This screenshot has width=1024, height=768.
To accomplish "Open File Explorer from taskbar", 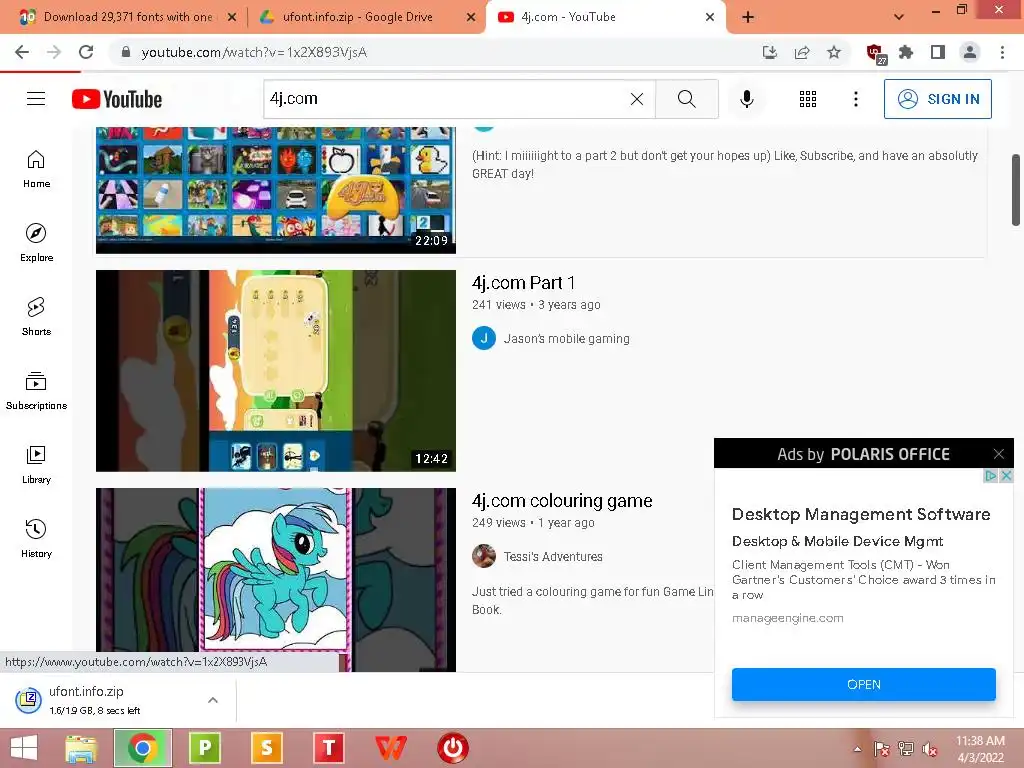I will 81,748.
